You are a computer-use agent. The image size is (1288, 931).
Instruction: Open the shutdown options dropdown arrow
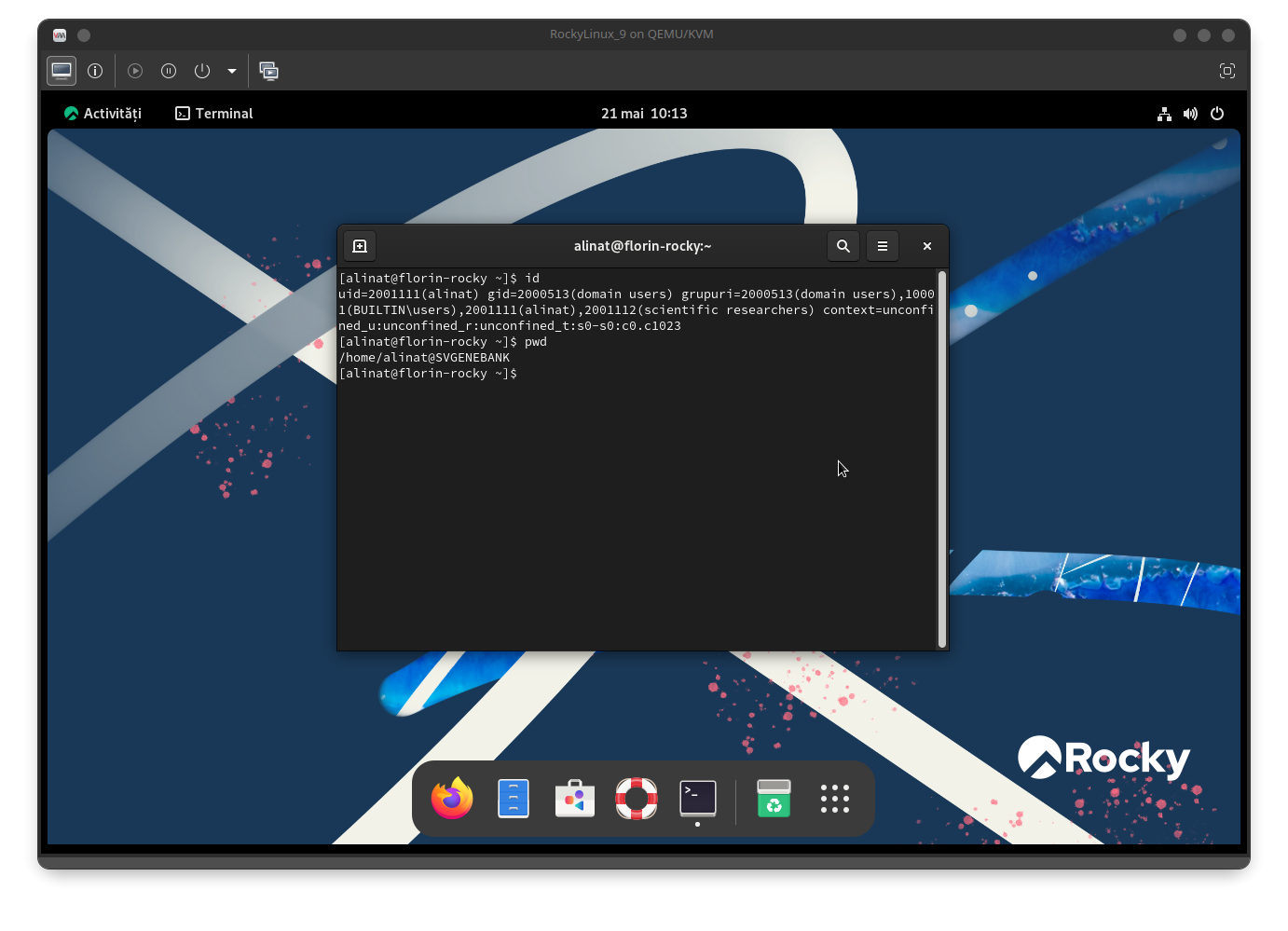232,71
